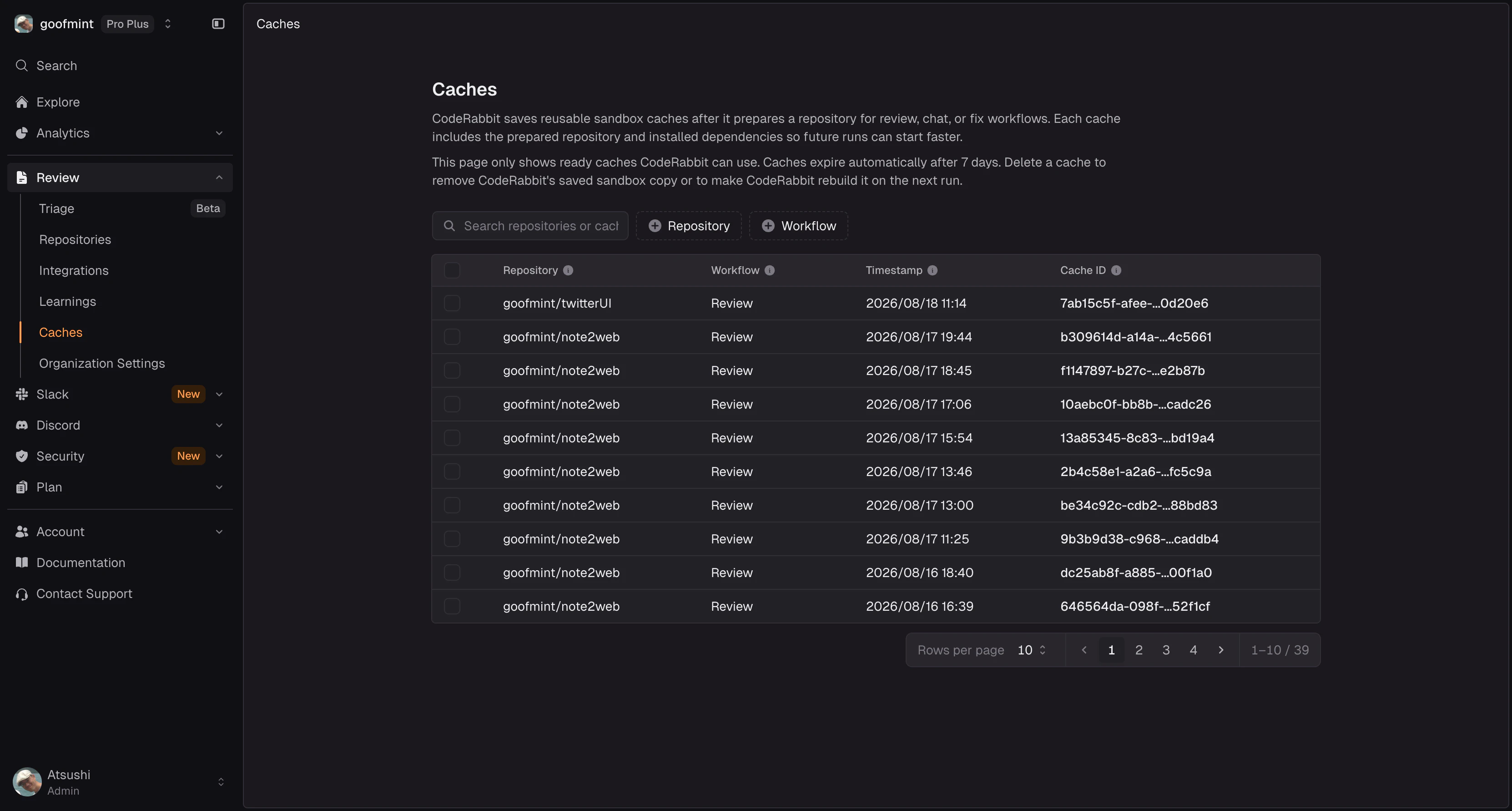
Task: Expand the Plan section chevron
Action: (219, 487)
